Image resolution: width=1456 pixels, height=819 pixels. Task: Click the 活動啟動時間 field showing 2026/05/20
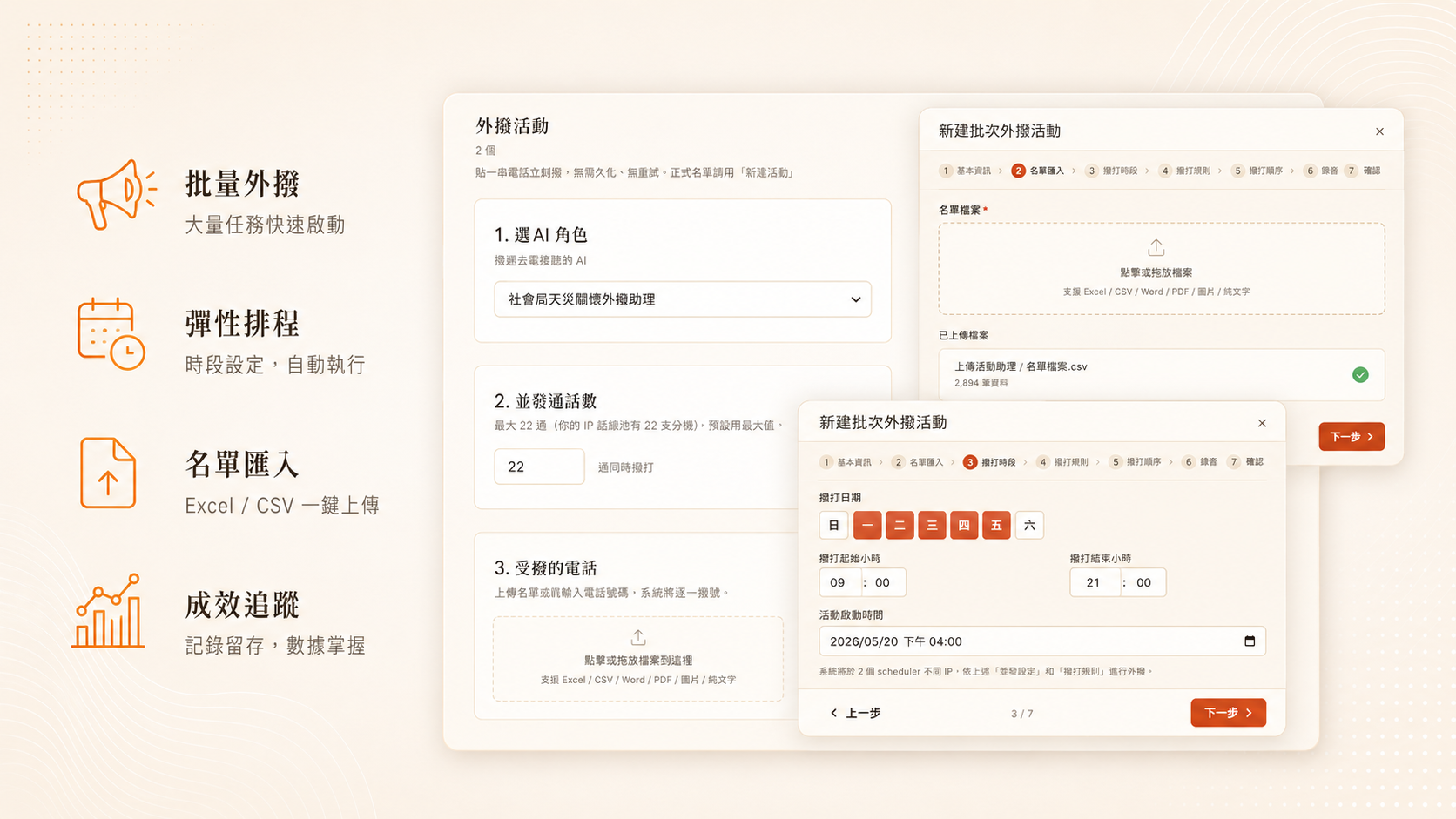coord(1042,641)
